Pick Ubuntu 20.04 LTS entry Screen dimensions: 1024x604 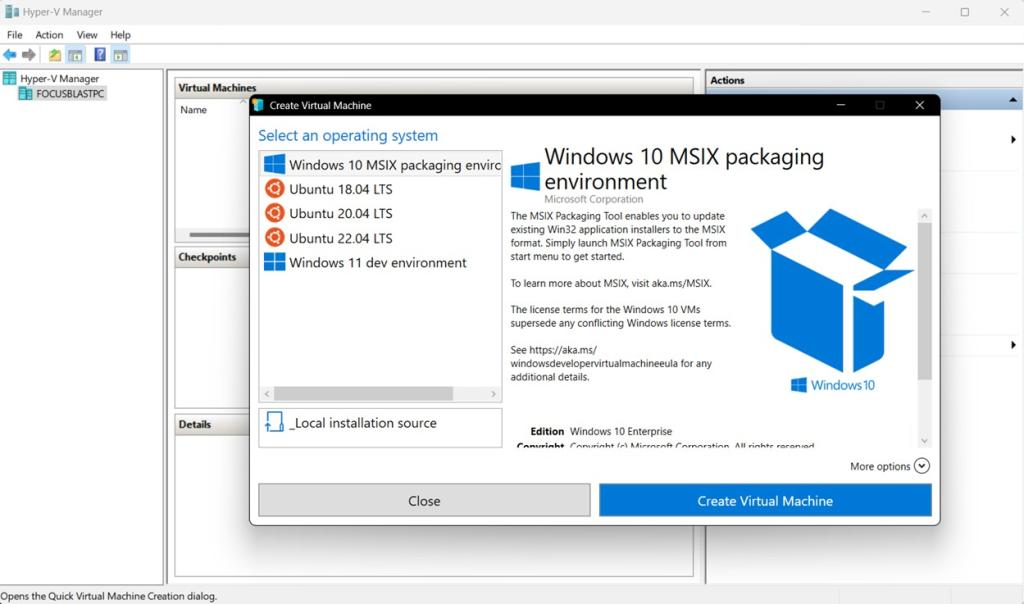point(340,213)
